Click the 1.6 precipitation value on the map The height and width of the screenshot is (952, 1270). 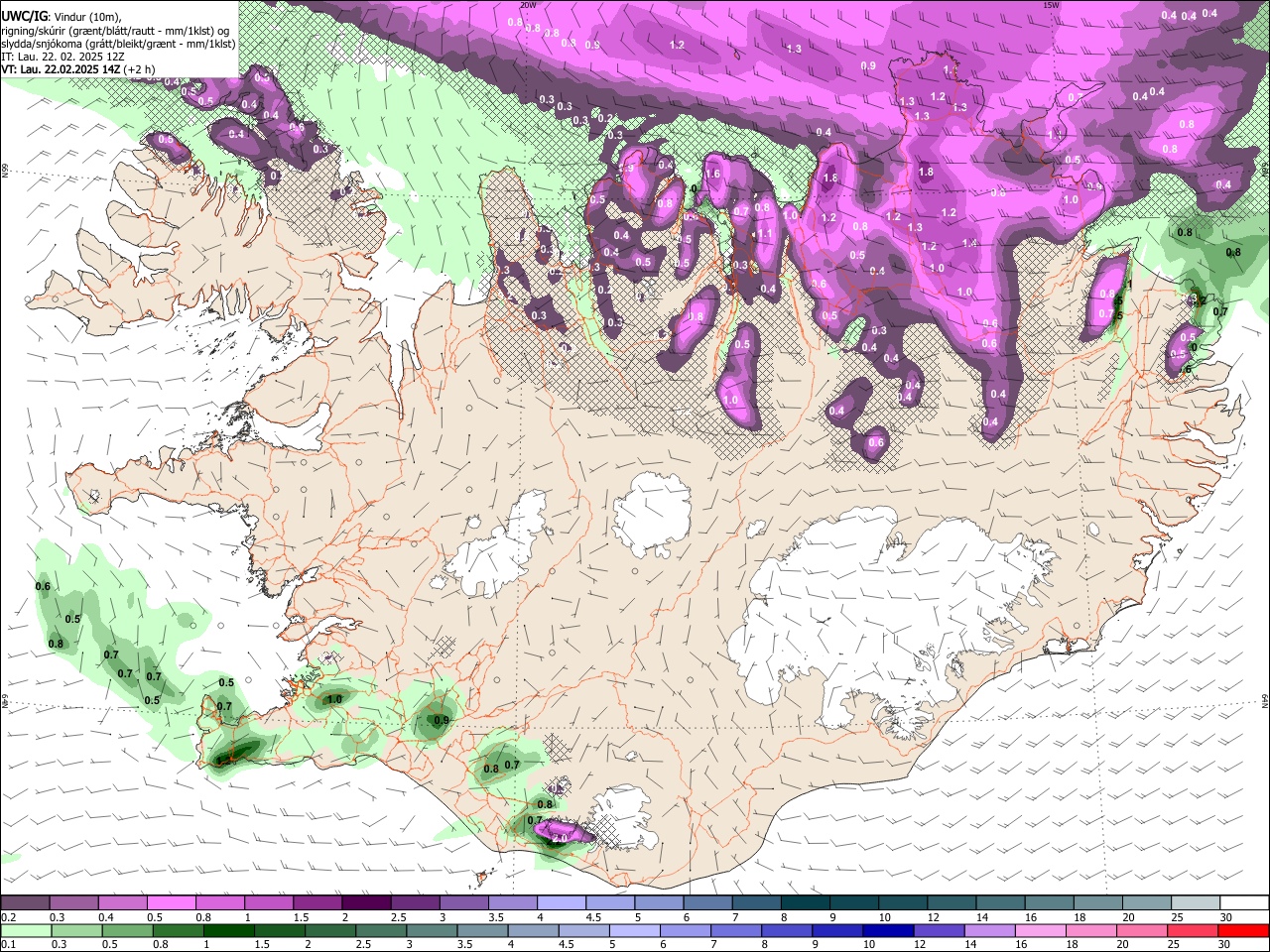tap(712, 175)
